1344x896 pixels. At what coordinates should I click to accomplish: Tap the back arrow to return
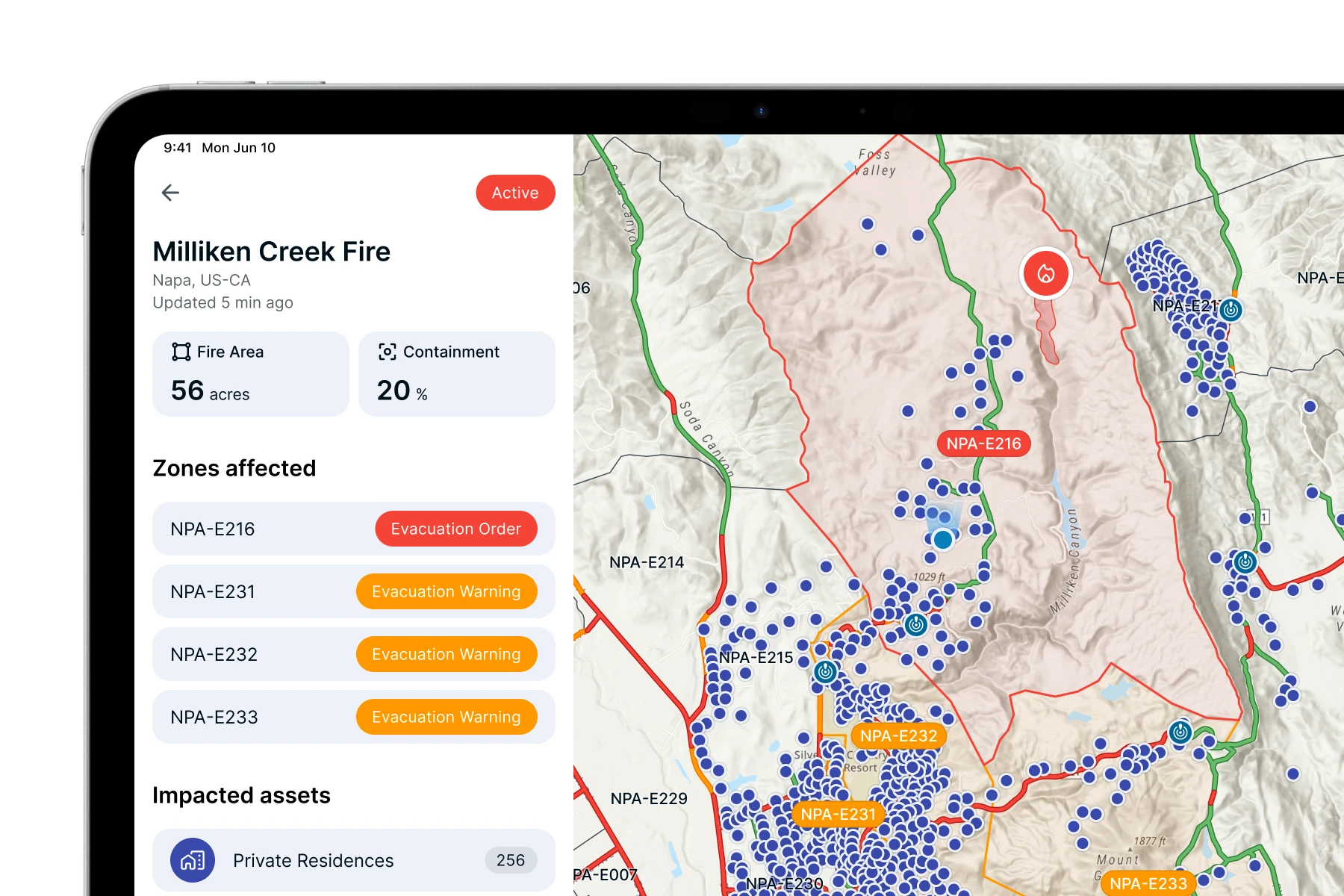(x=170, y=193)
